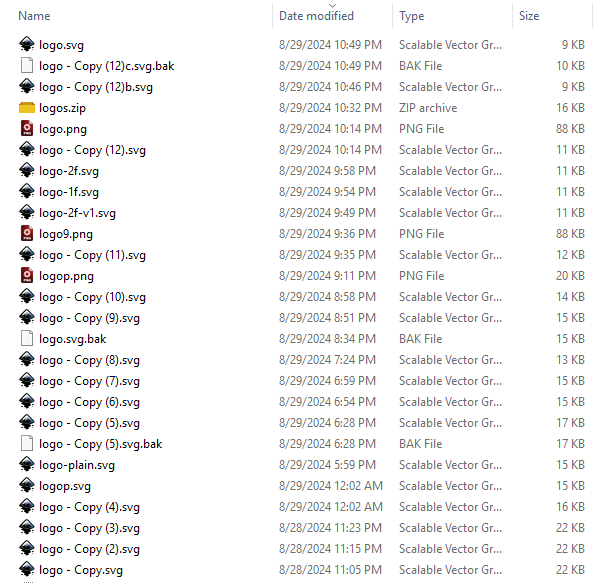Click the ZIP archive type cell
The height and width of the screenshot is (583, 600).
pyautogui.click(x=428, y=108)
